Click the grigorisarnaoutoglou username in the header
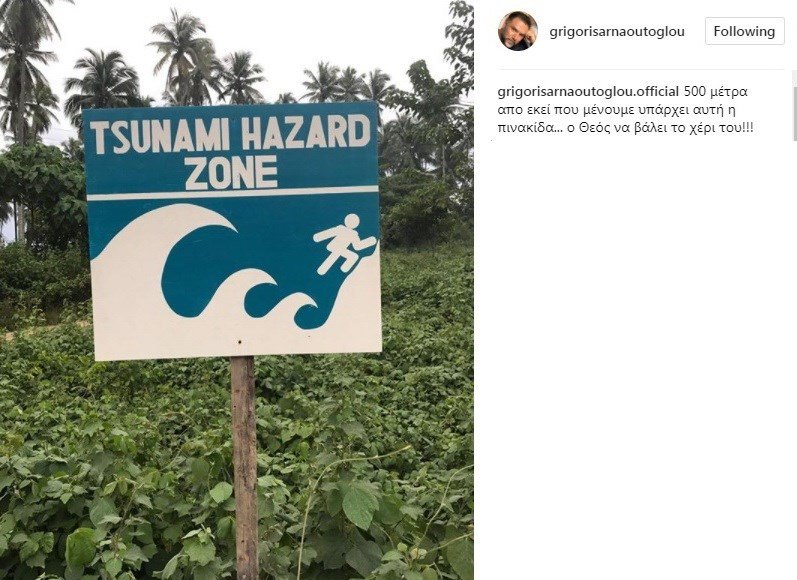This screenshot has width=797, height=580. [x=617, y=32]
